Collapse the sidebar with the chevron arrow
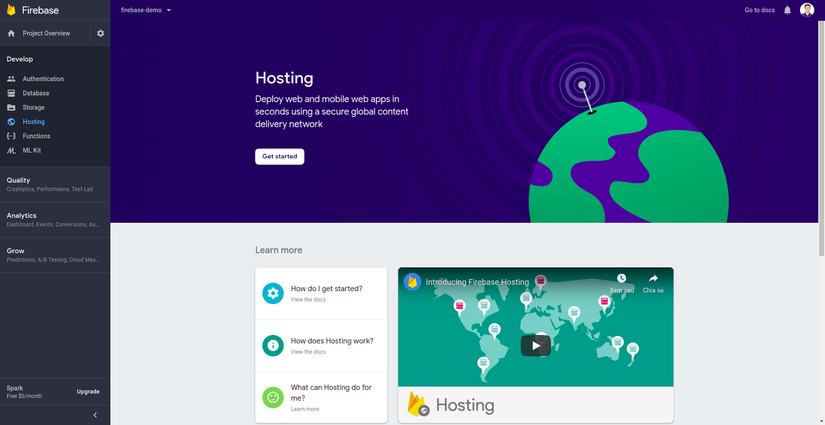 pos(95,415)
